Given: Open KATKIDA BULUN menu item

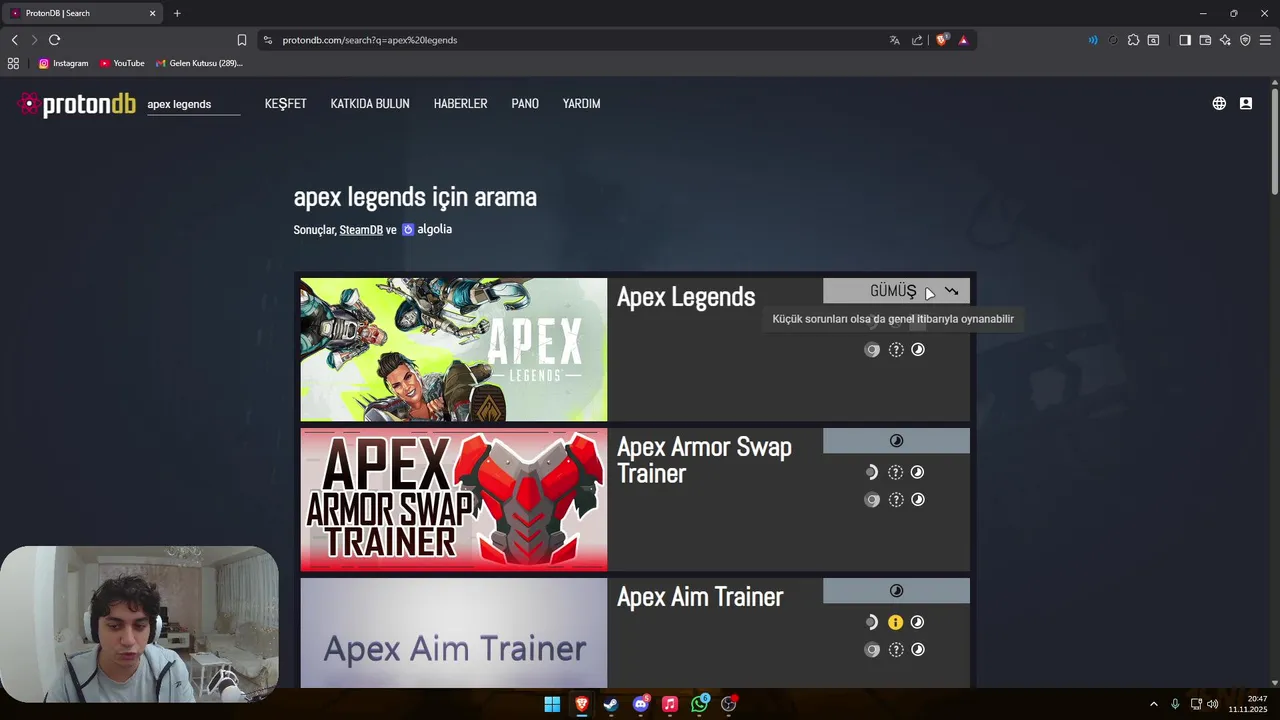Looking at the screenshot, I should click(370, 104).
